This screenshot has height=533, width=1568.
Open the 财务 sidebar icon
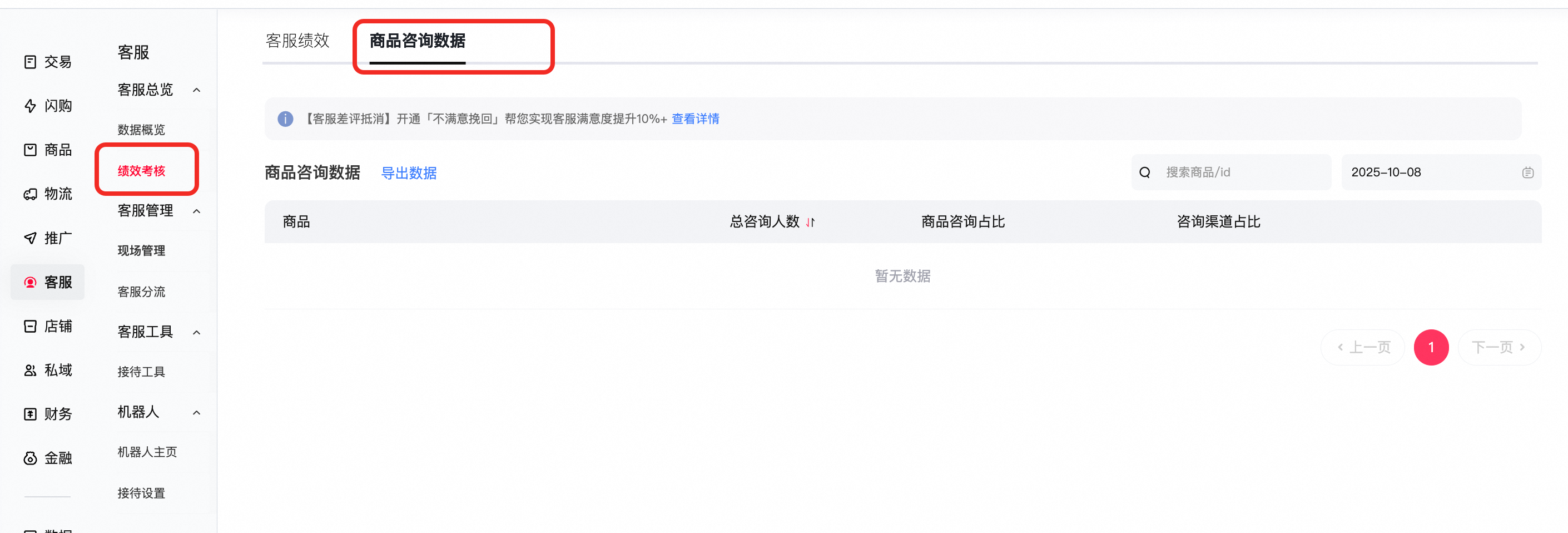tap(30, 414)
